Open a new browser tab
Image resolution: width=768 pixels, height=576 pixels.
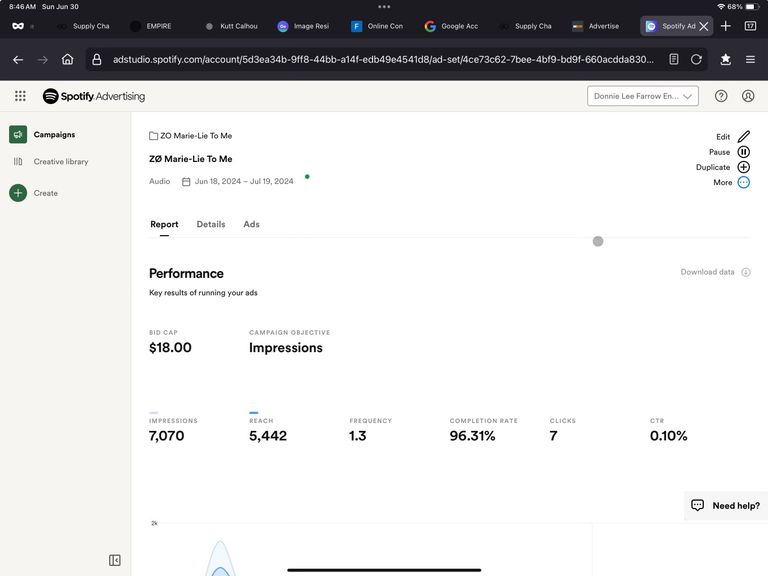click(x=725, y=26)
